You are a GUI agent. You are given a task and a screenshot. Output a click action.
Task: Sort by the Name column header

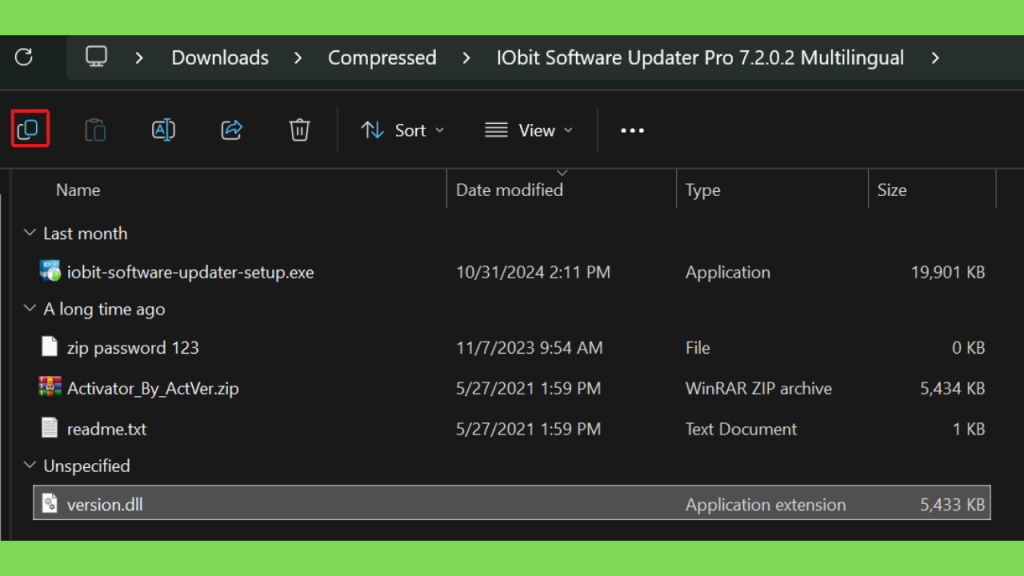point(78,190)
